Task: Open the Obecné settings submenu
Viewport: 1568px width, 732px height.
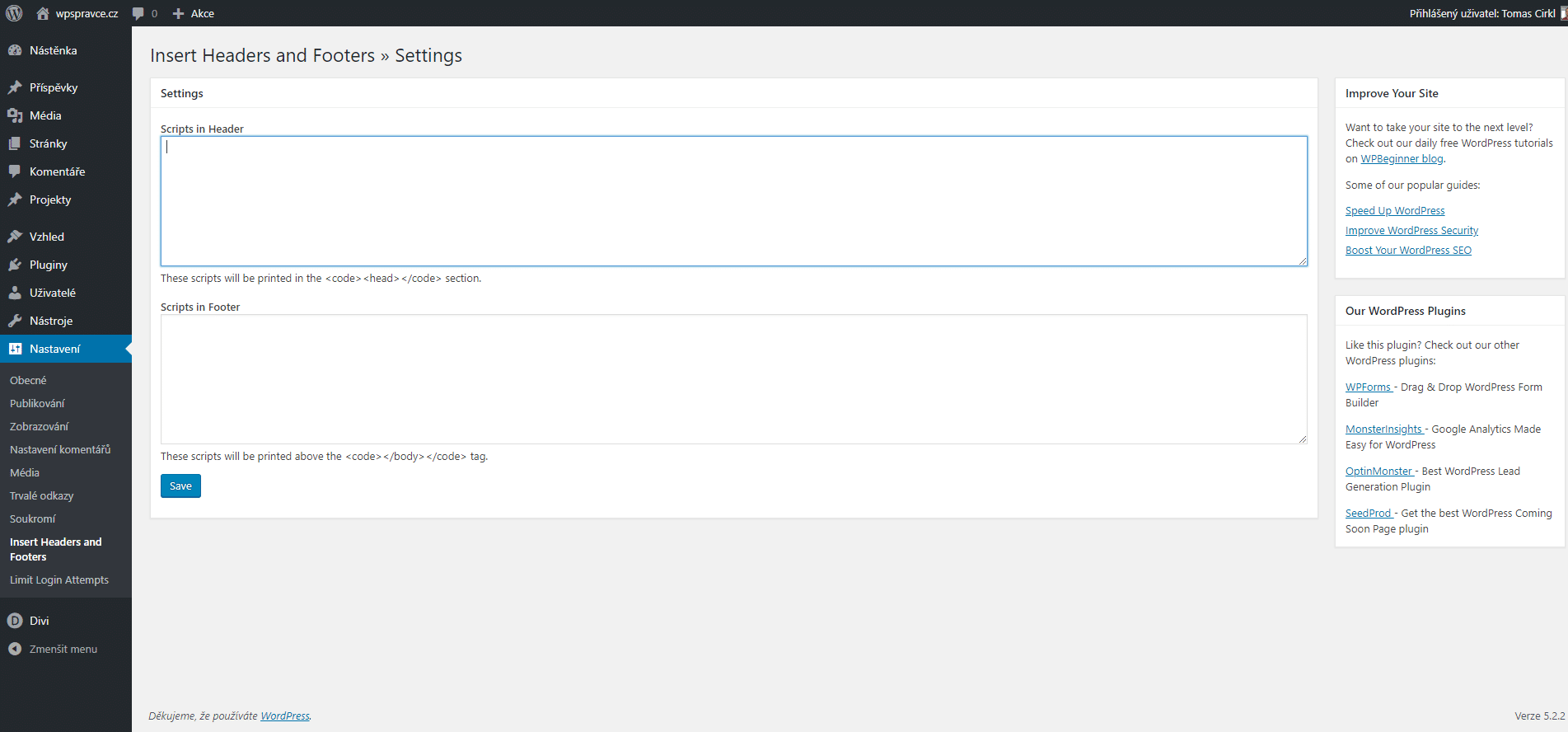Action: [28, 380]
